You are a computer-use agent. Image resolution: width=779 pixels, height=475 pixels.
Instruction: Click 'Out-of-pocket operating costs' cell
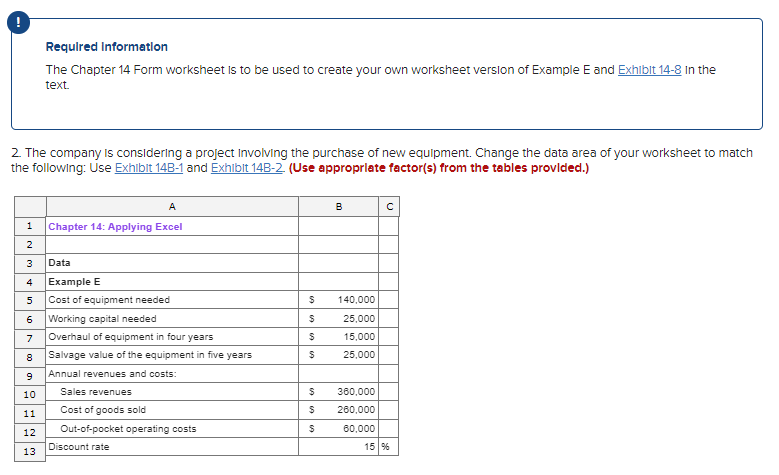(x=172, y=428)
